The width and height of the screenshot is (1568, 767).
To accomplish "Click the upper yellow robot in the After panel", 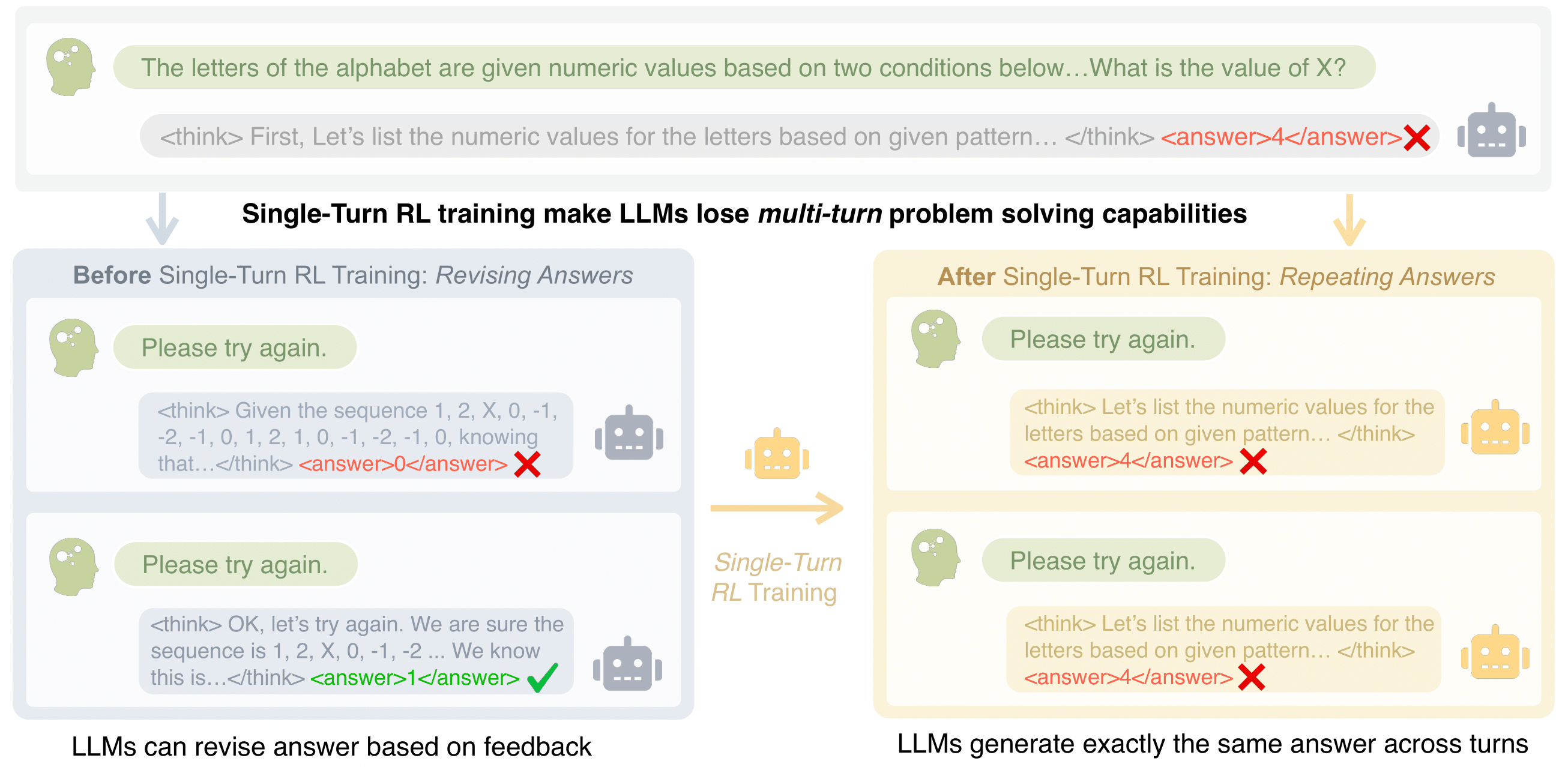I will tap(1495, 429).
